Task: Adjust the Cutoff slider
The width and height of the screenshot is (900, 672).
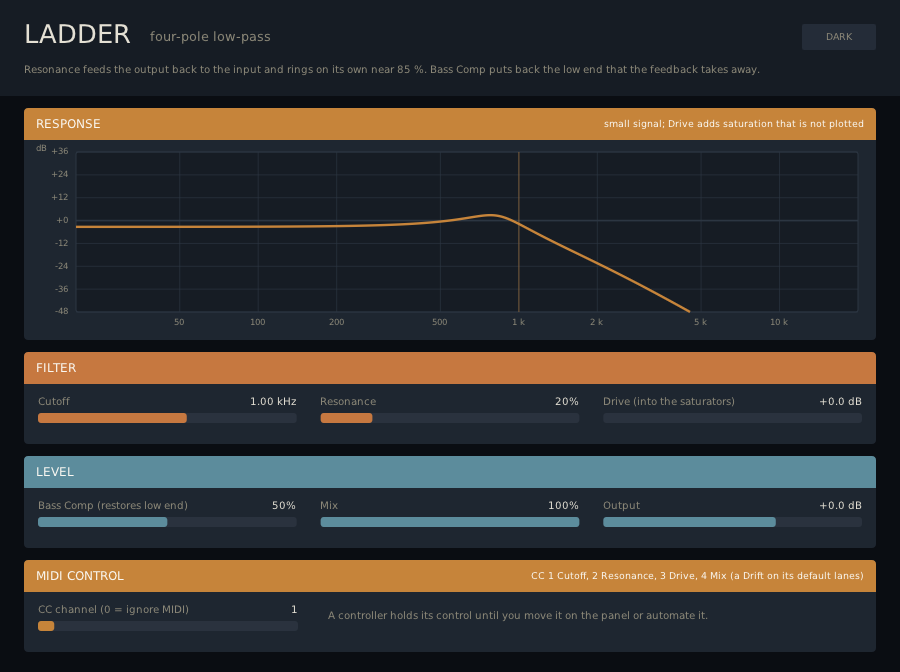Action: (167, 418)
